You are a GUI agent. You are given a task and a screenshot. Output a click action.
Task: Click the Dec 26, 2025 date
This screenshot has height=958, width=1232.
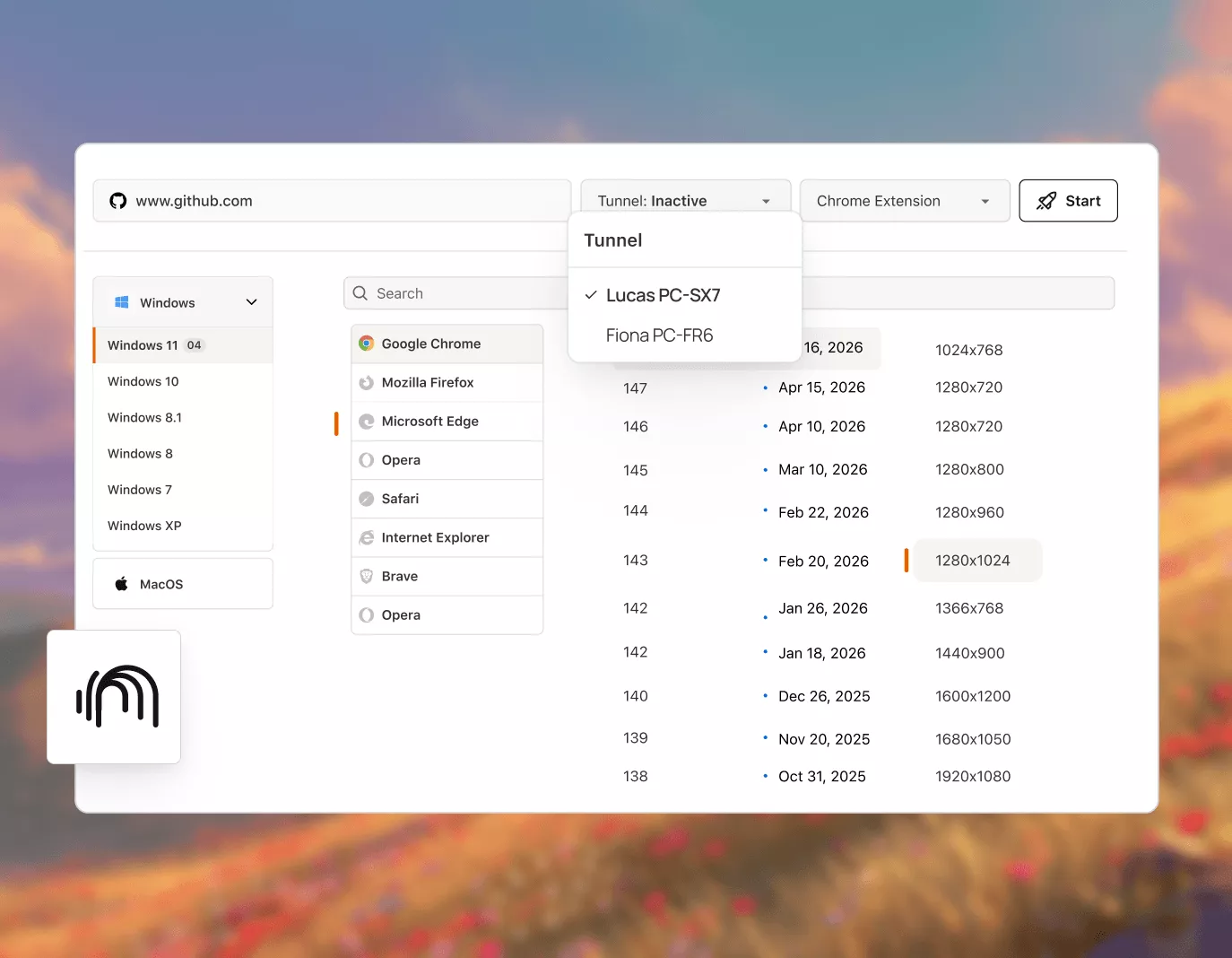[x=824, y=696]
